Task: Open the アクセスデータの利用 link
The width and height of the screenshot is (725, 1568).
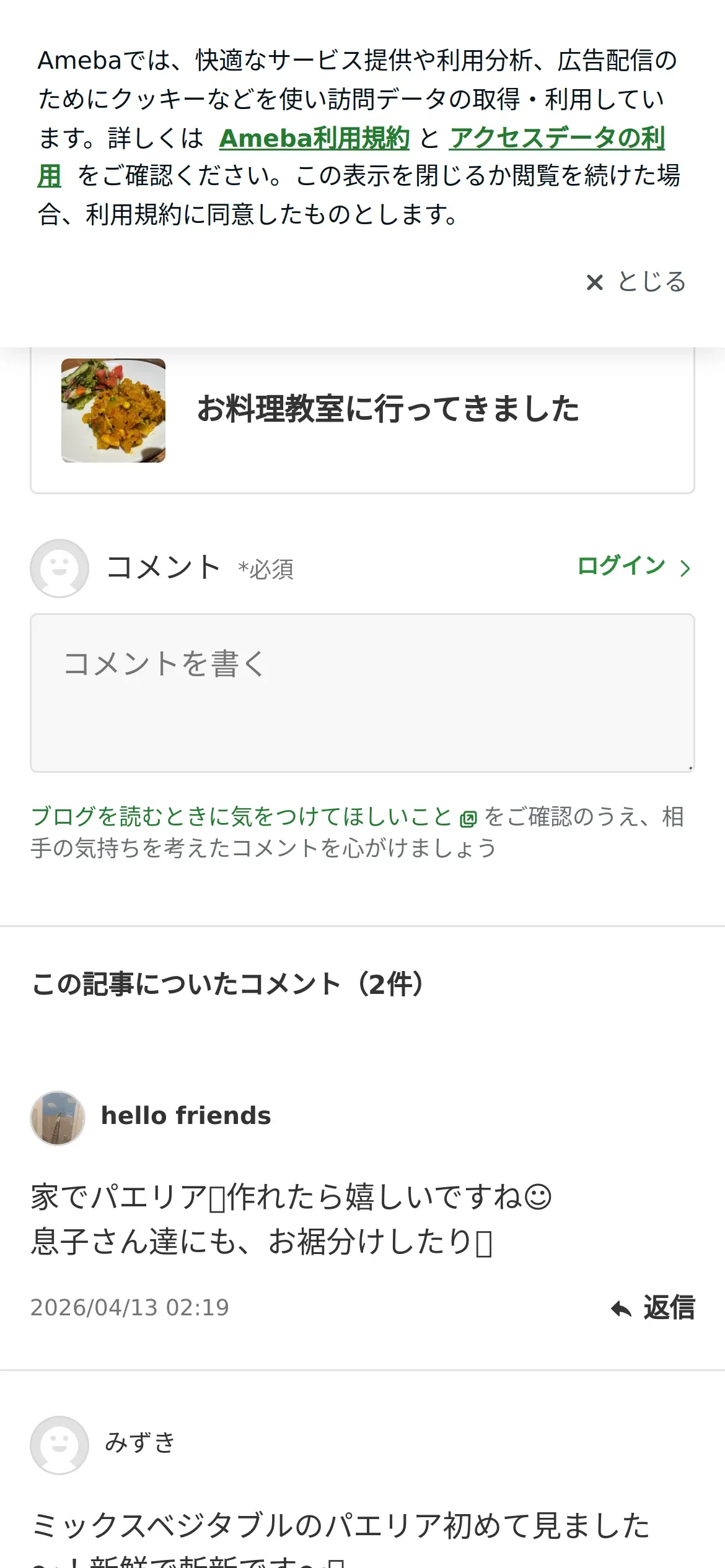Action: tap(556, 137)
